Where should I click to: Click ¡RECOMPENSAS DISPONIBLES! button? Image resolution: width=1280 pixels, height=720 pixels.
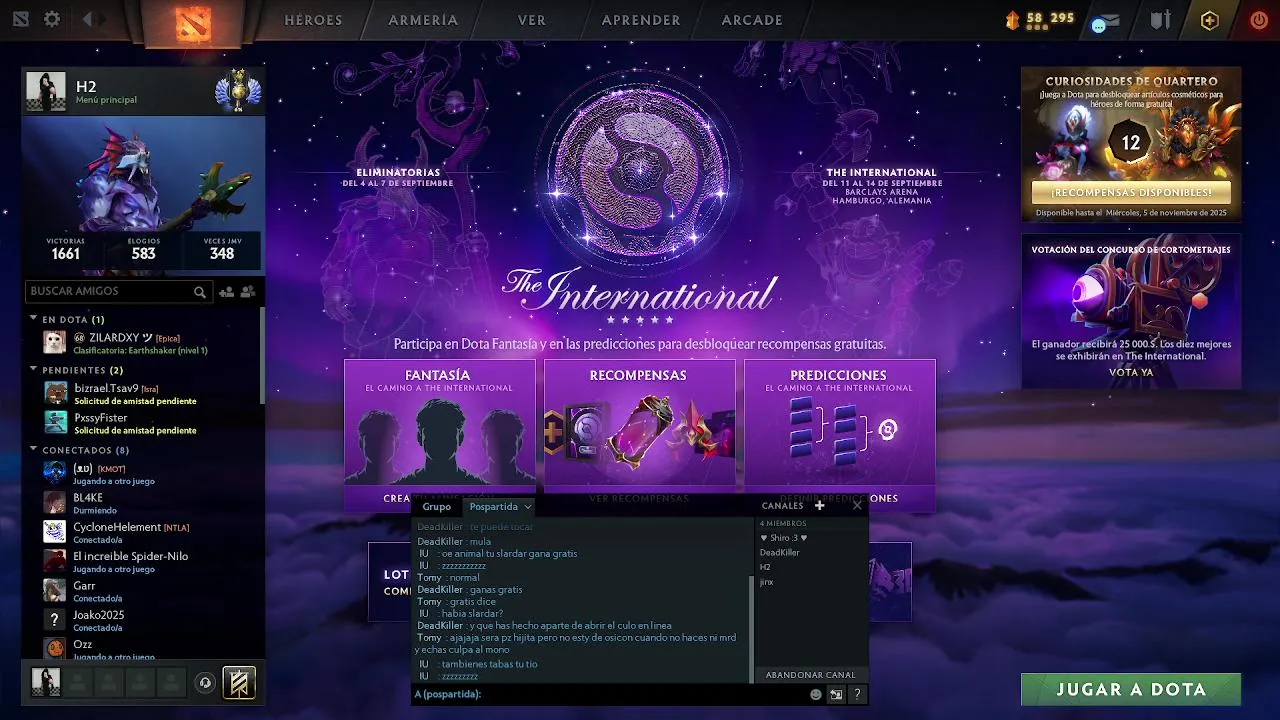click(x=1131, y=192)
